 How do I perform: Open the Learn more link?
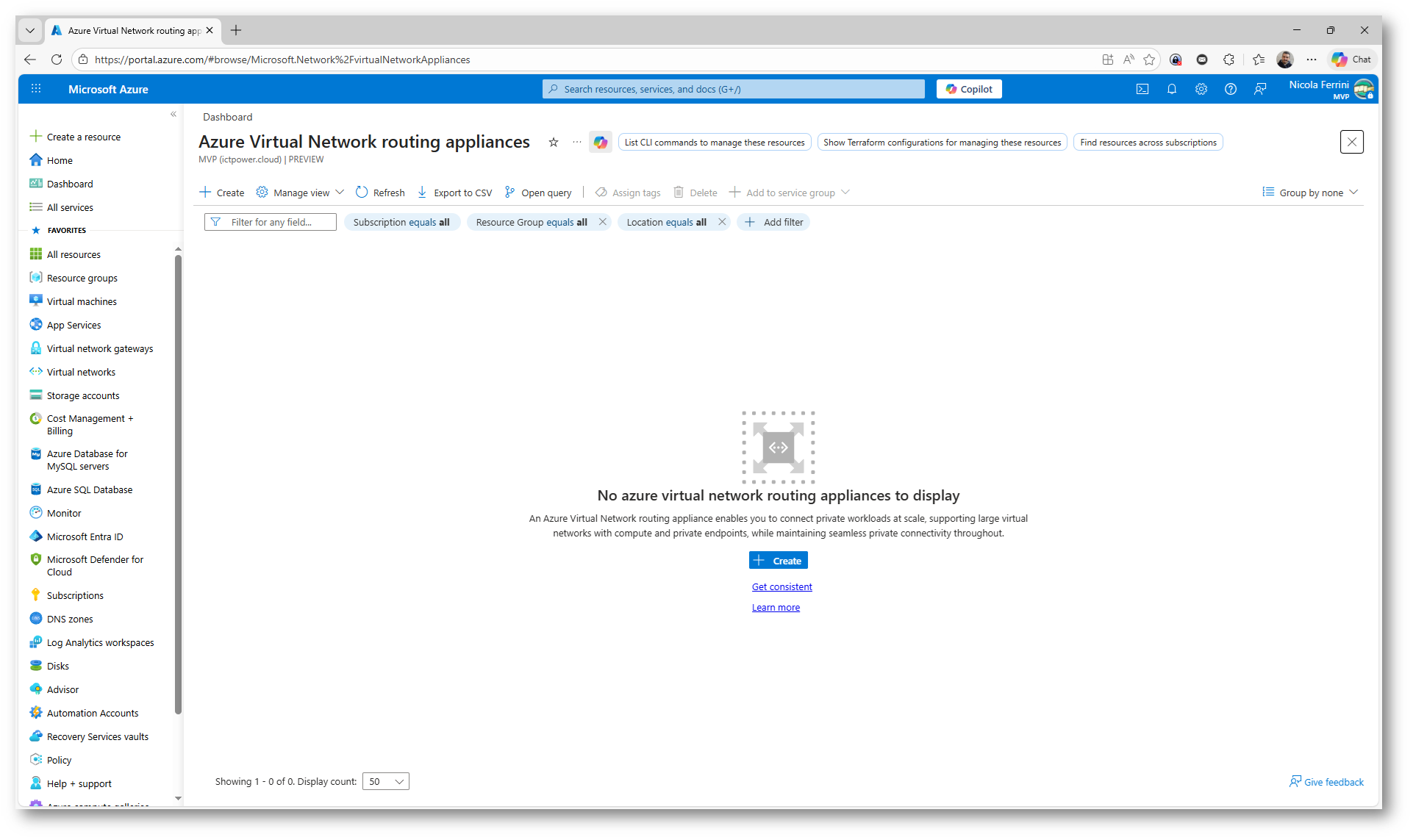pyautogui.click(x=775, y=607)
